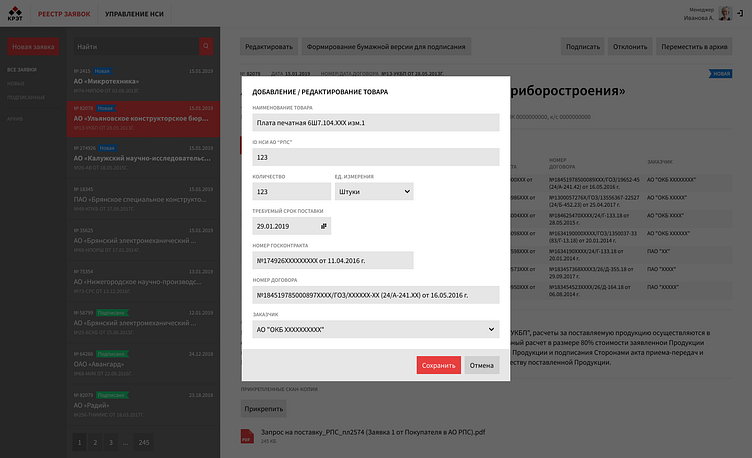
Task: Click the logout icon beside the user avatar
Action: click(x=740, y=13)
